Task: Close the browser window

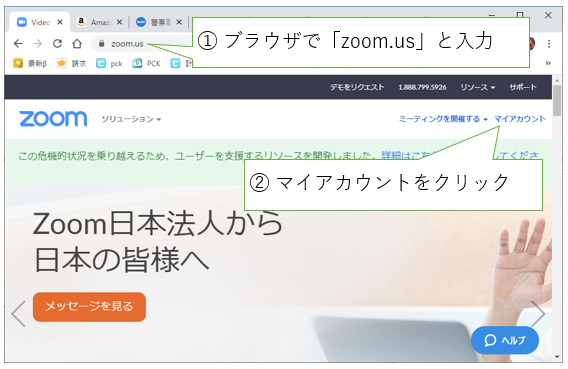Action: point(548,15)
